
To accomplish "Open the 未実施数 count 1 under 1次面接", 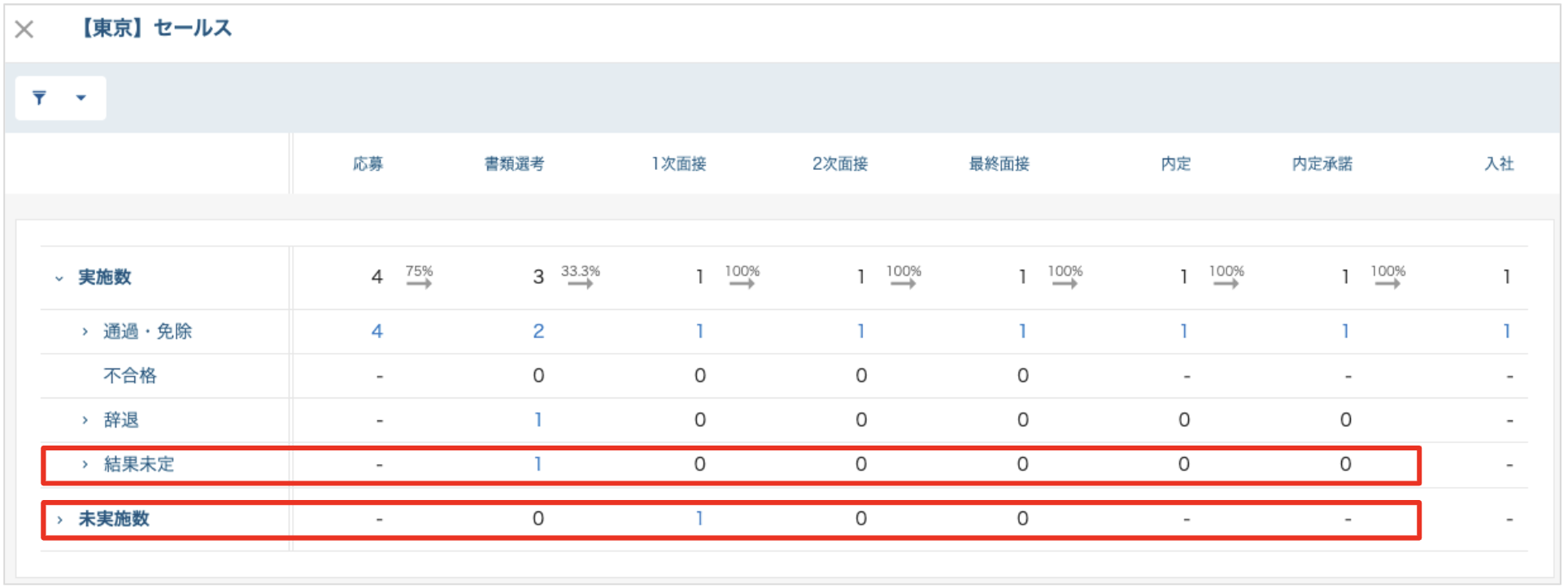I will click(699, 519).
